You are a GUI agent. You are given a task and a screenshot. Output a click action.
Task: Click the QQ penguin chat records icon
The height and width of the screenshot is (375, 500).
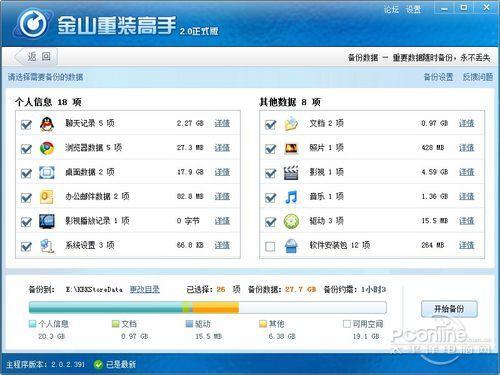click(47, 124)
